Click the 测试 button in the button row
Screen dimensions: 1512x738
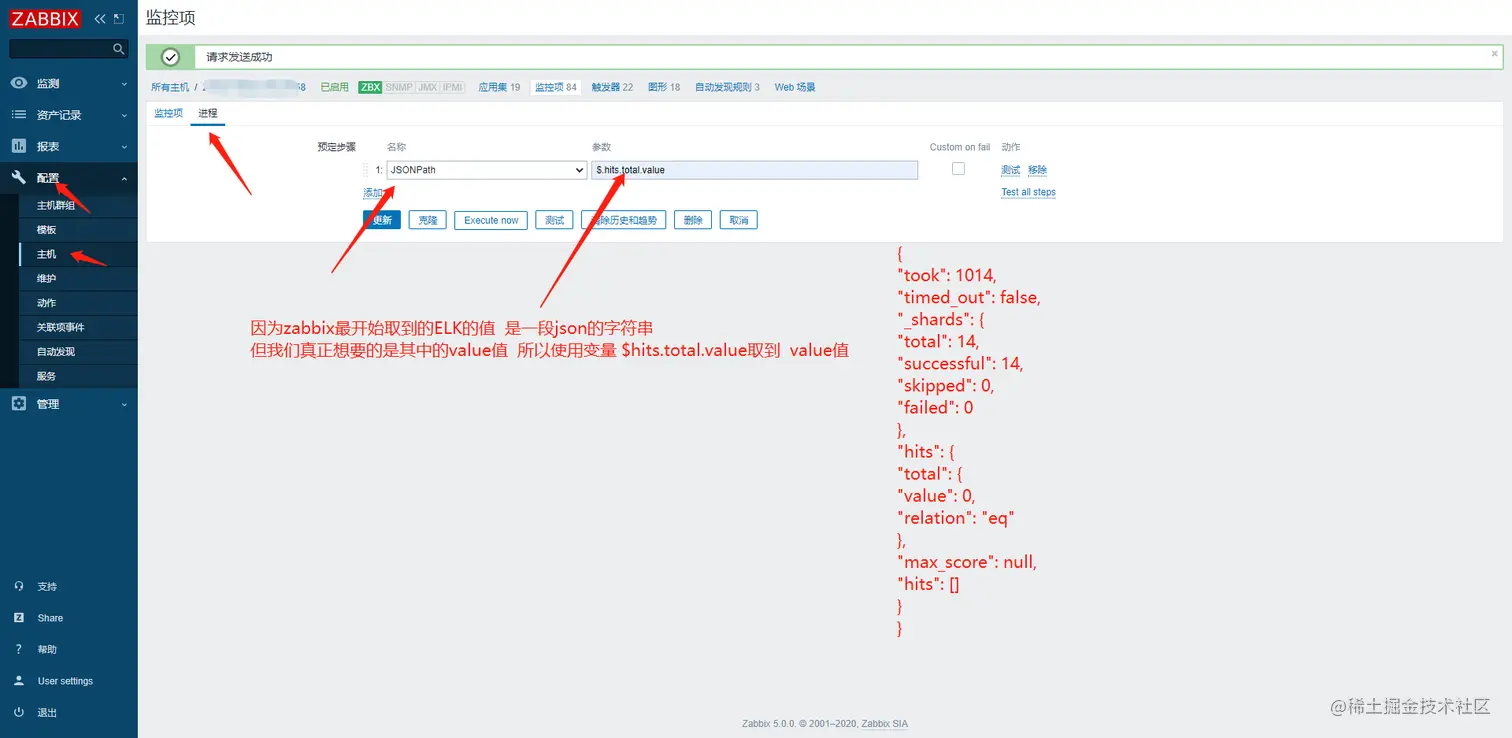pos(554,220)
